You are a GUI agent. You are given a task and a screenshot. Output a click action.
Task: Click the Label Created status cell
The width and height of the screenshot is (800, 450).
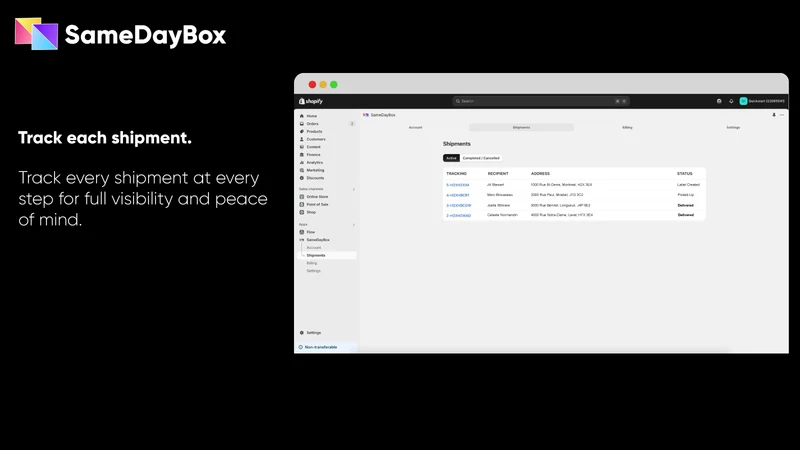688,185
